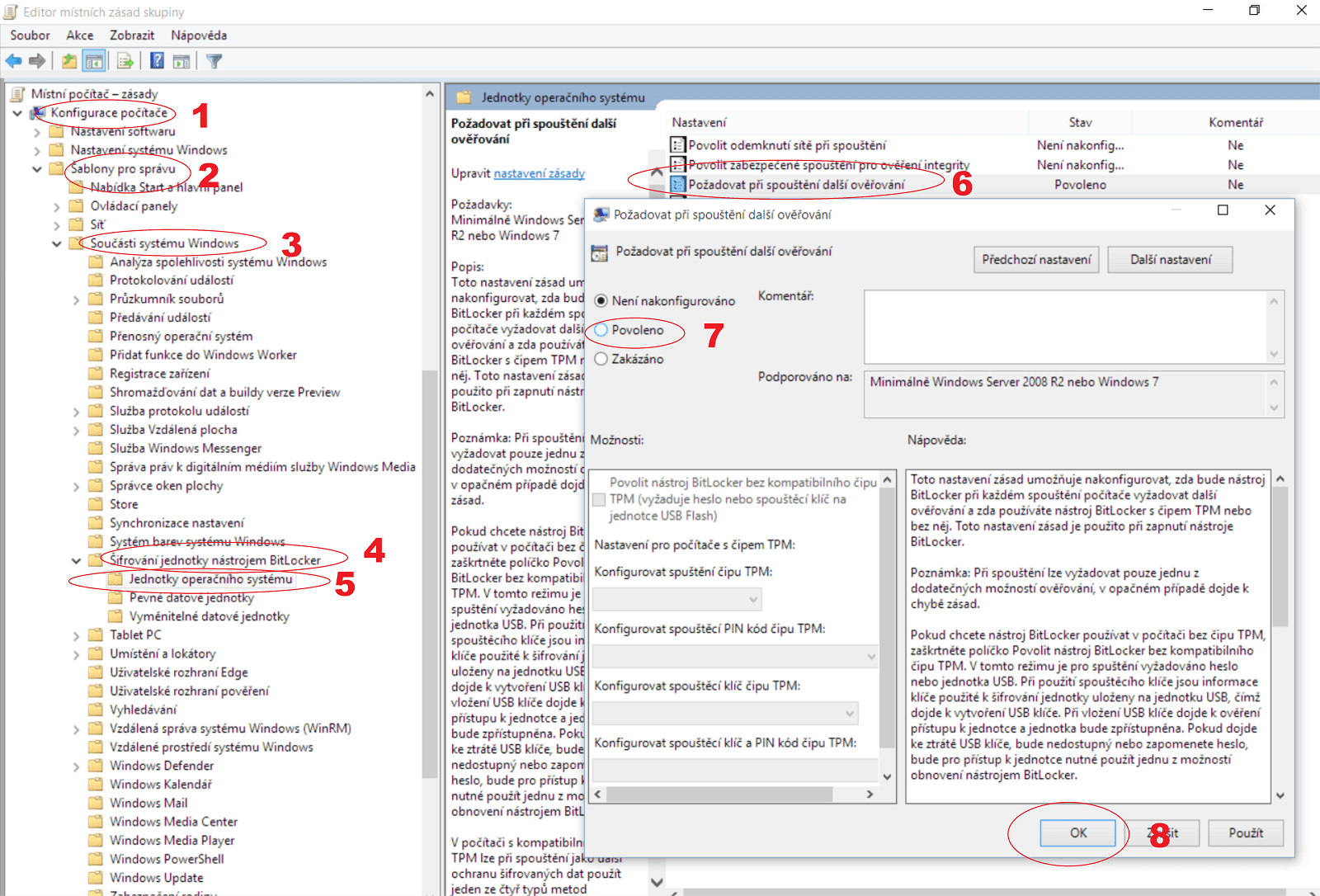Open the Konfigurovat spouštěcí klíč čipu TPM dropdown
The height and width of the screenshot is (896, 1320).
coord(725,713)
